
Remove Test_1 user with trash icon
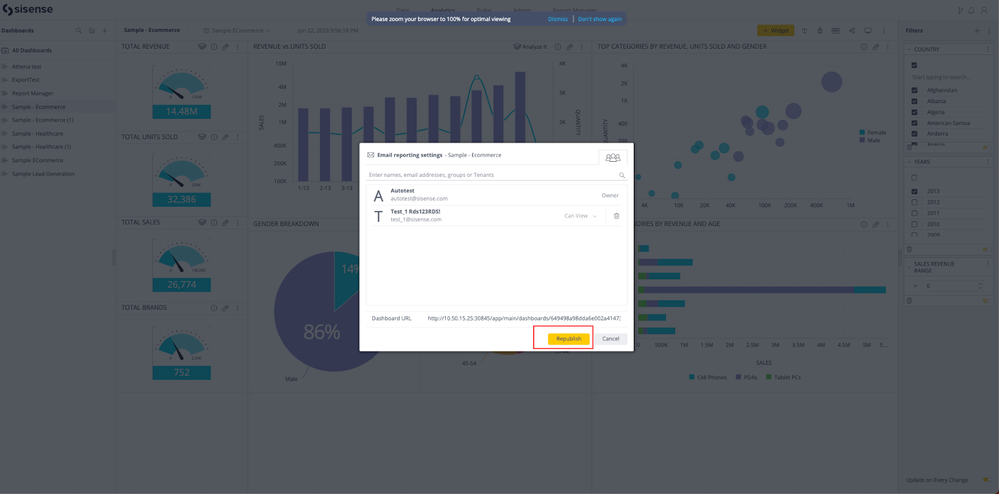pos(616,216)
